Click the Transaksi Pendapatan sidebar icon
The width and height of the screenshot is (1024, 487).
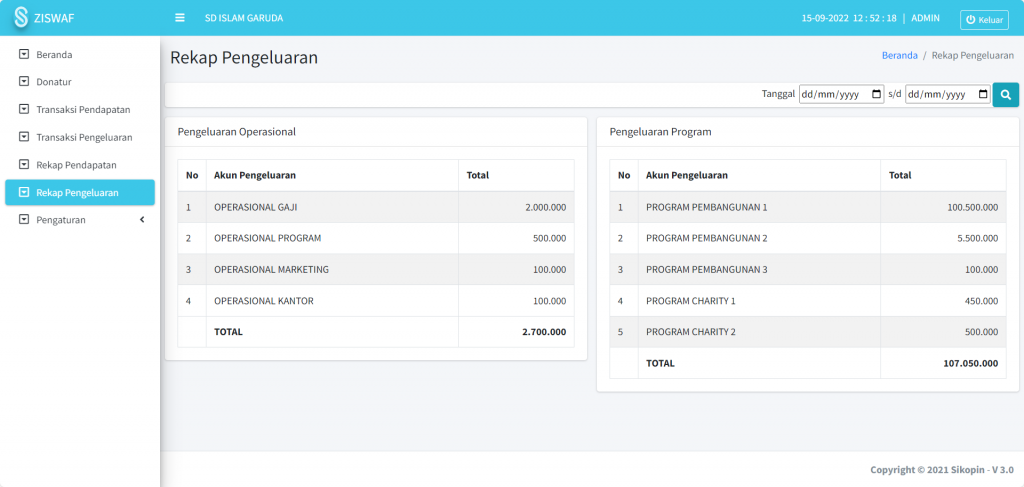pyautogui.click(x=24, y=110)
